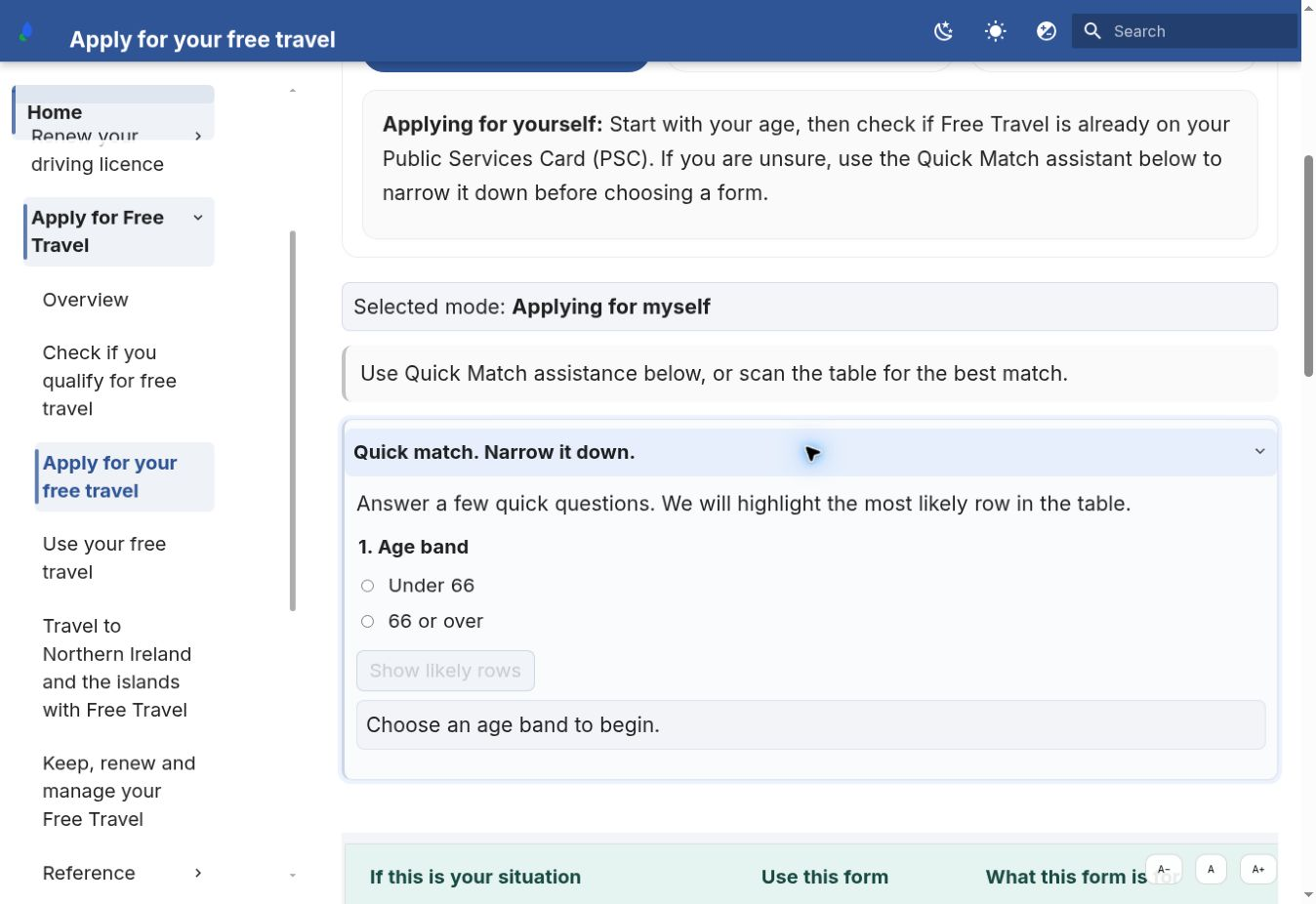Switch to light mode sun icon
This screenshot has height=904, width=1316.
[995, 31]
